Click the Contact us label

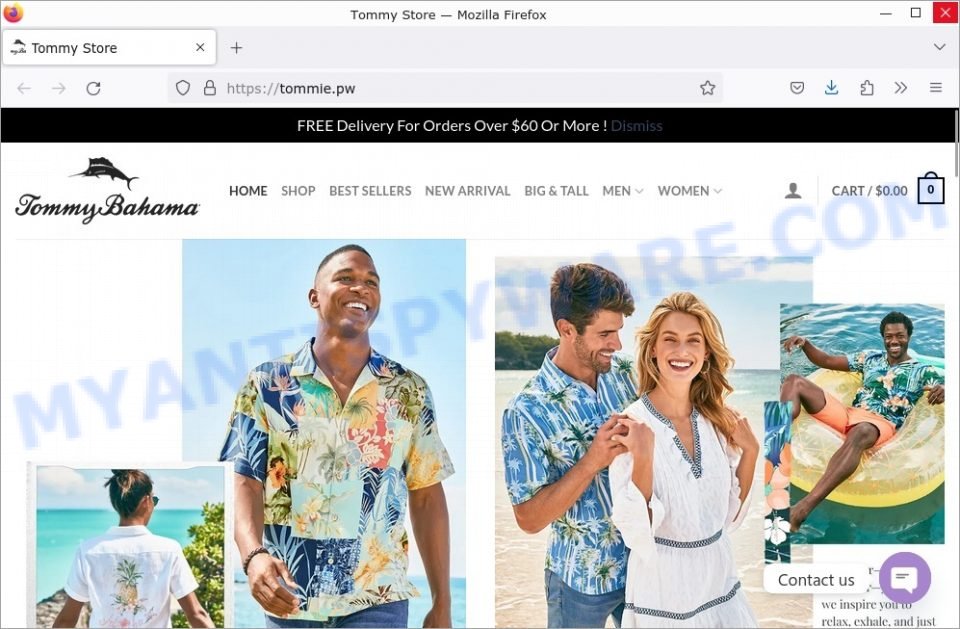(816, 580)
